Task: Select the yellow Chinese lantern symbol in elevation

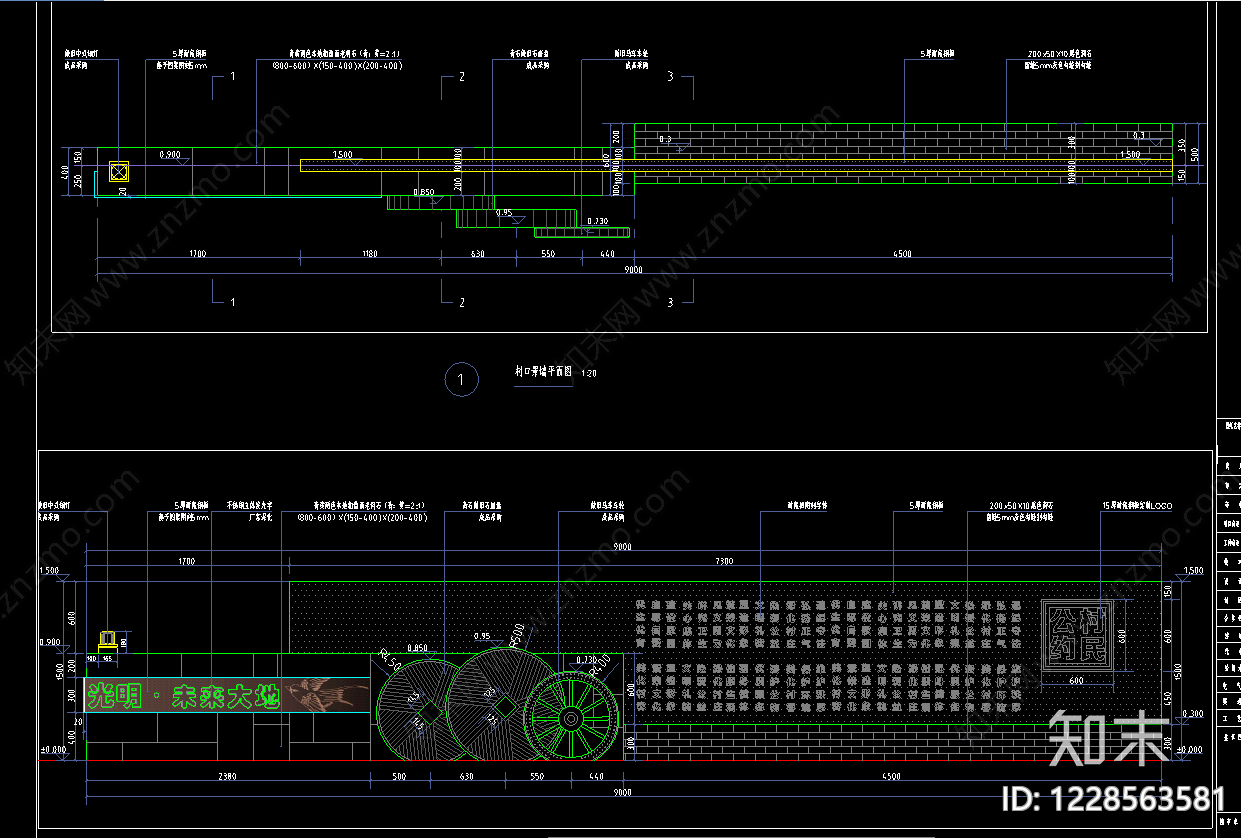Action: 108,639
